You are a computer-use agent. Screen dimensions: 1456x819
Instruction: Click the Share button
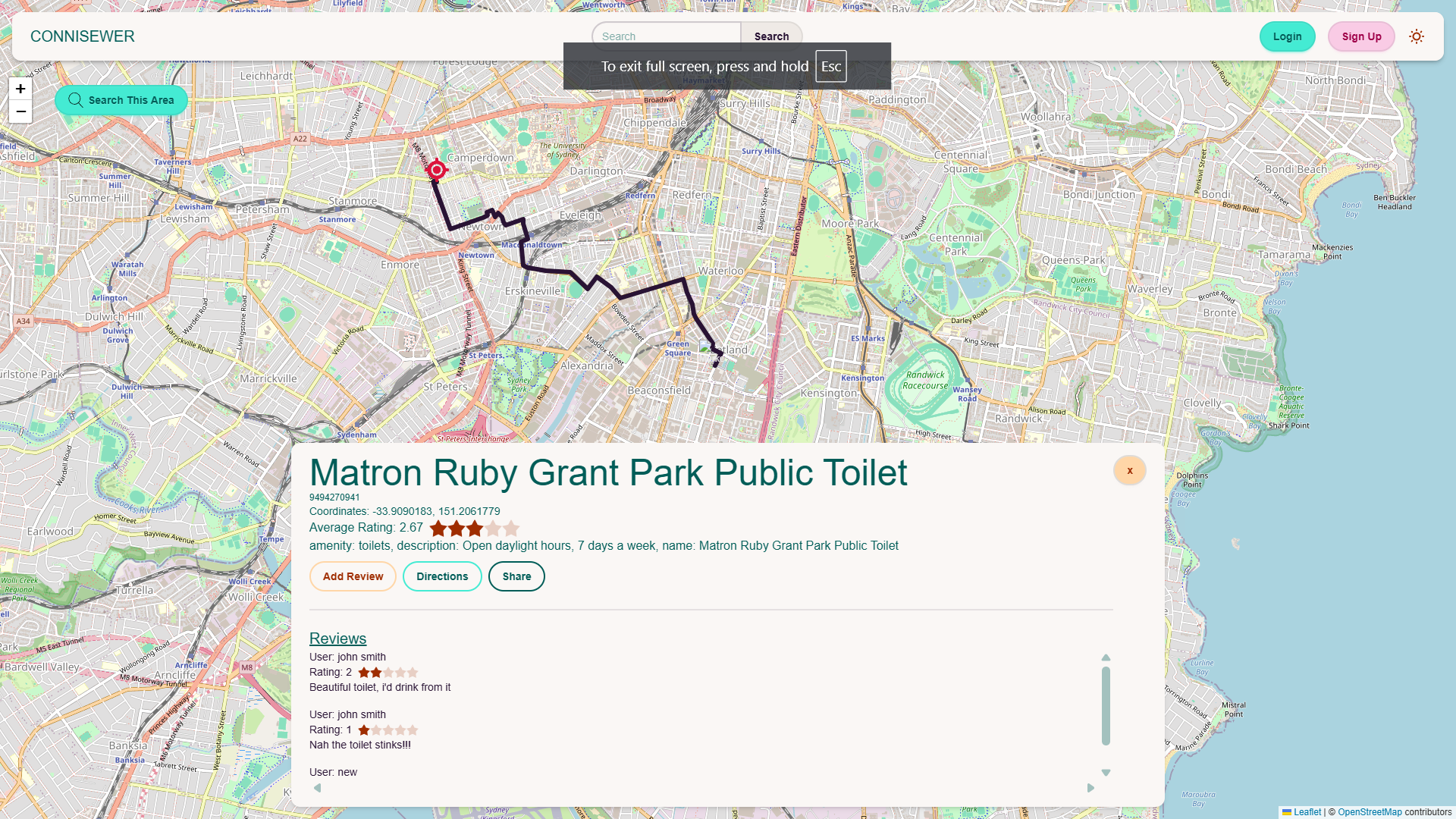pyautogui.click(x=516, y=576)
